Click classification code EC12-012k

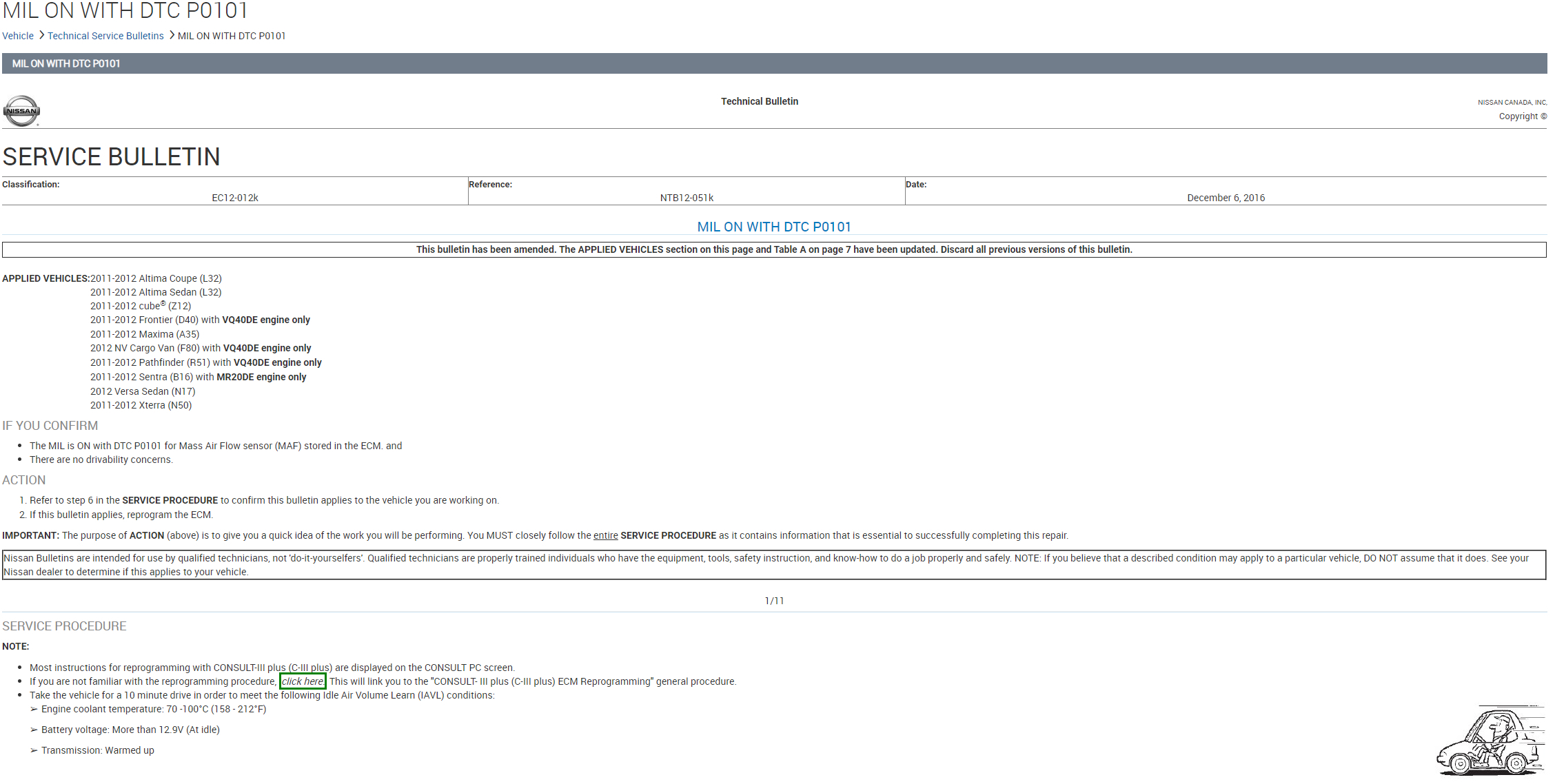click(235, 198)
